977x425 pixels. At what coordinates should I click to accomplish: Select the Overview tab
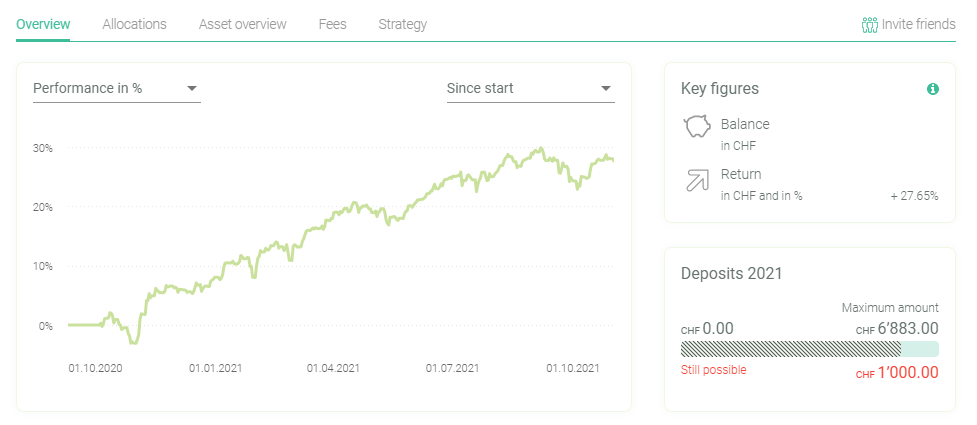point(43,24)
